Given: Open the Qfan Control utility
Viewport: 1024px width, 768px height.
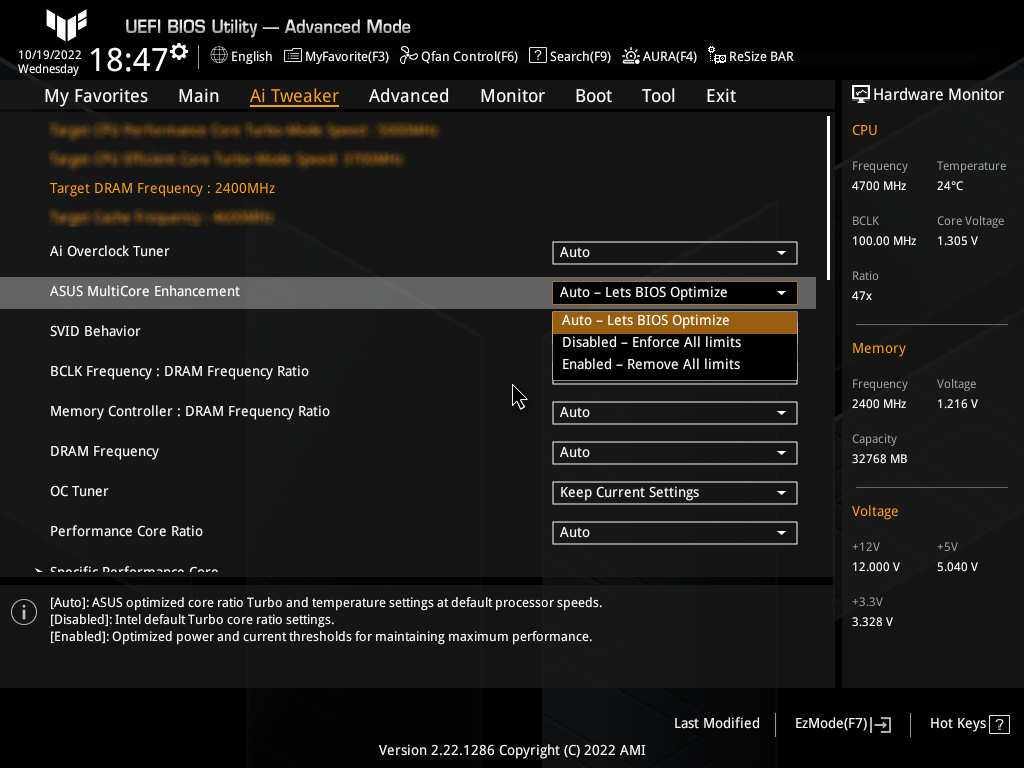Looking at the screenshot, I should (459, 56).
